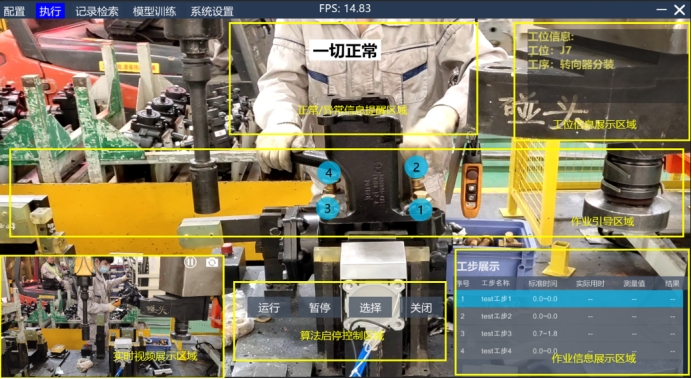Open the 配置 menu
Image resolution: width=692 pixels, height=379 pixels.
(x=14, y=11)
